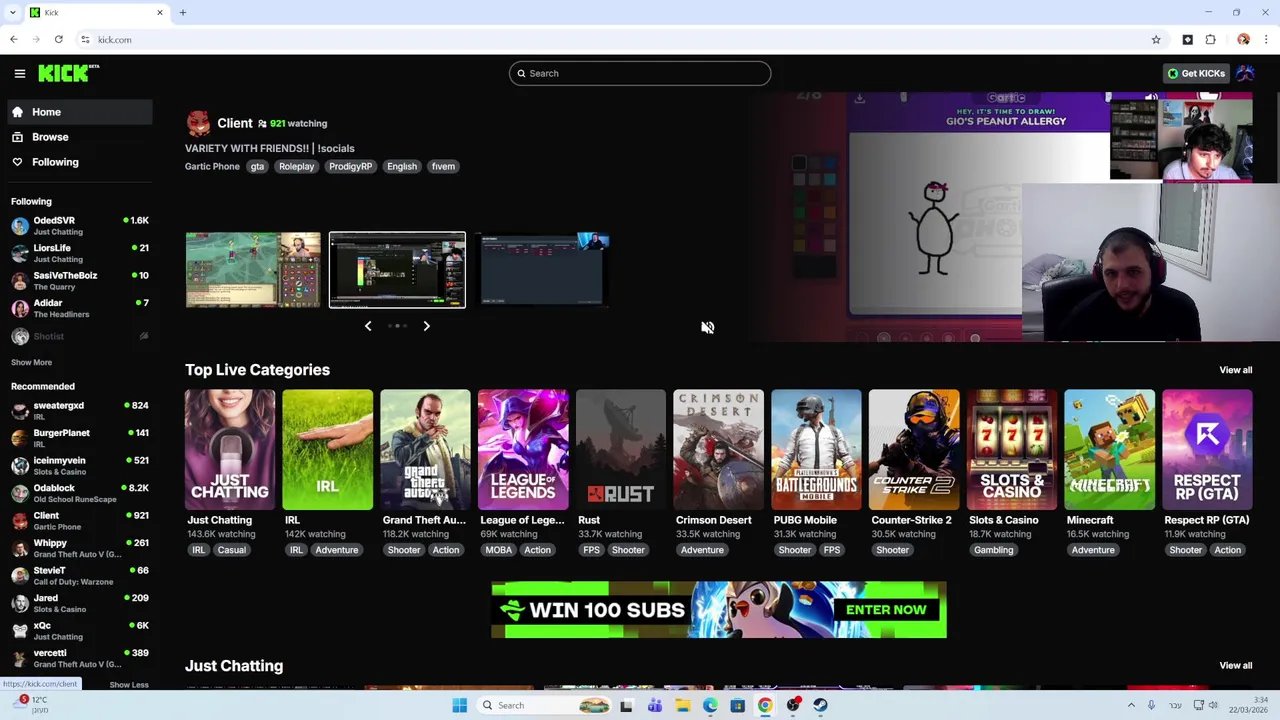View all Just Chatting streams
This screenshot has height=720, width=1280.
(x=1235, y=666)
